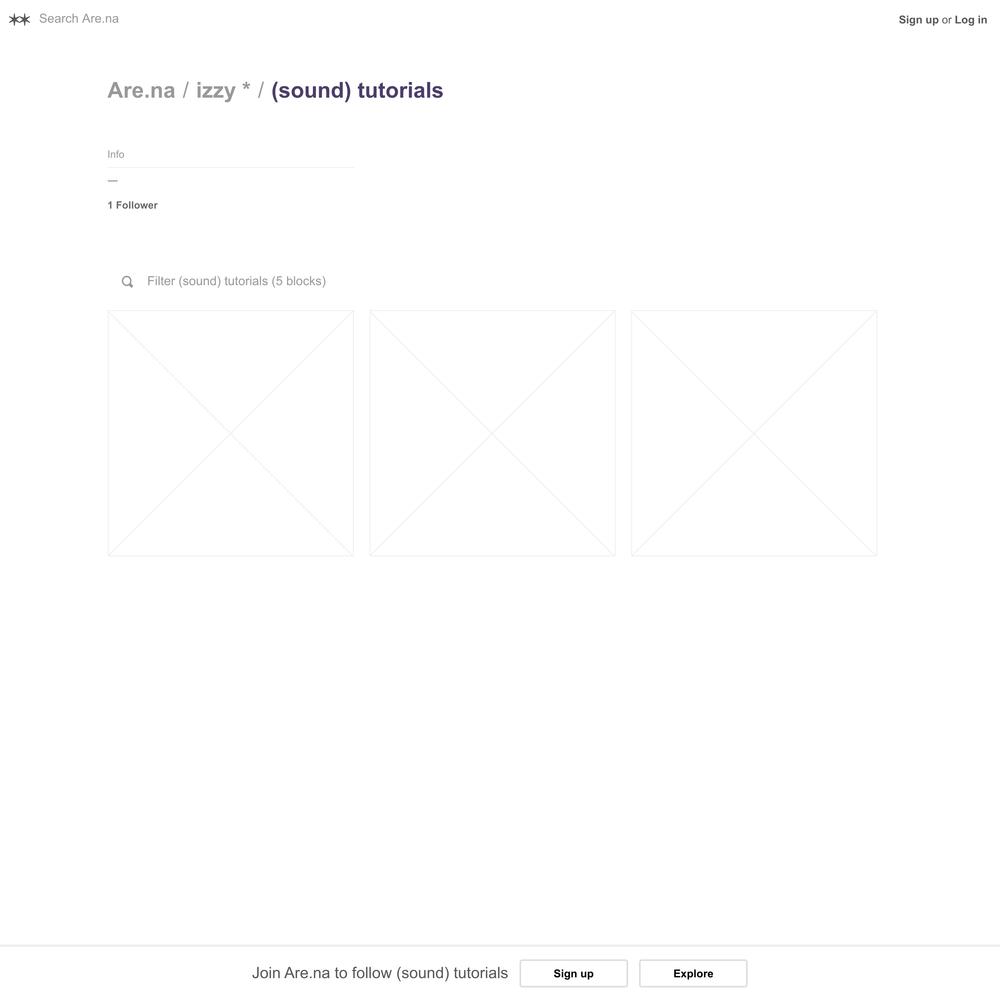Go to Are.na breadcrumb home
The height and width of the screenshot is (1000, 1000).
click(141, 91)
